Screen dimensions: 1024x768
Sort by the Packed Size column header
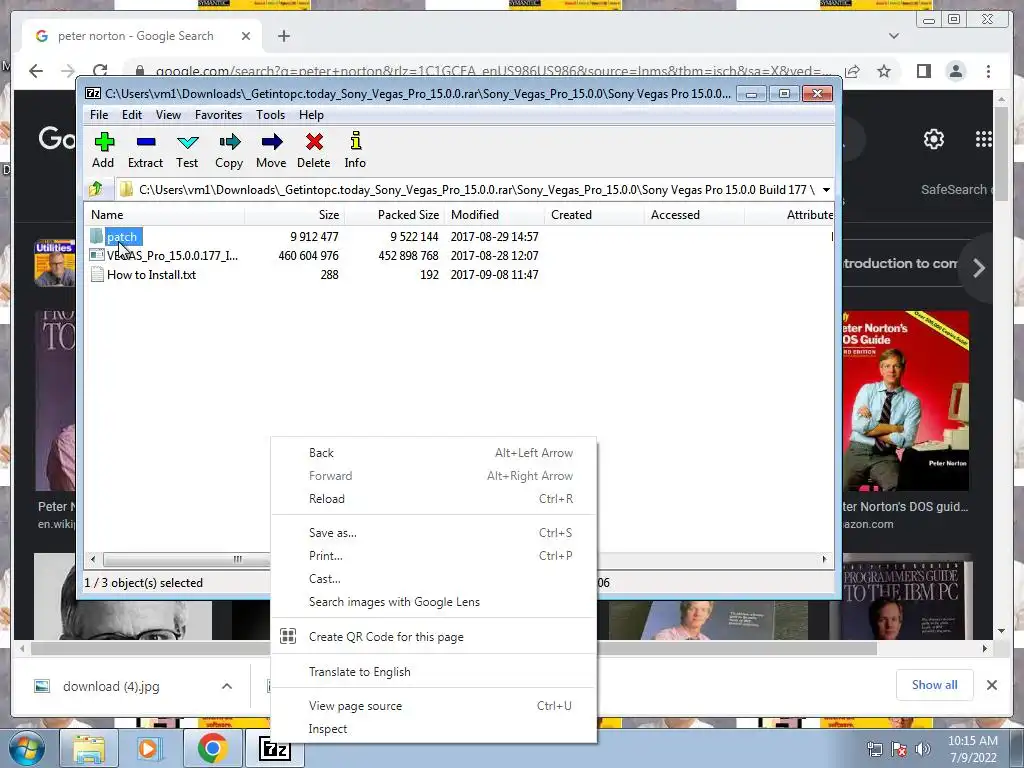coord(394,215)
